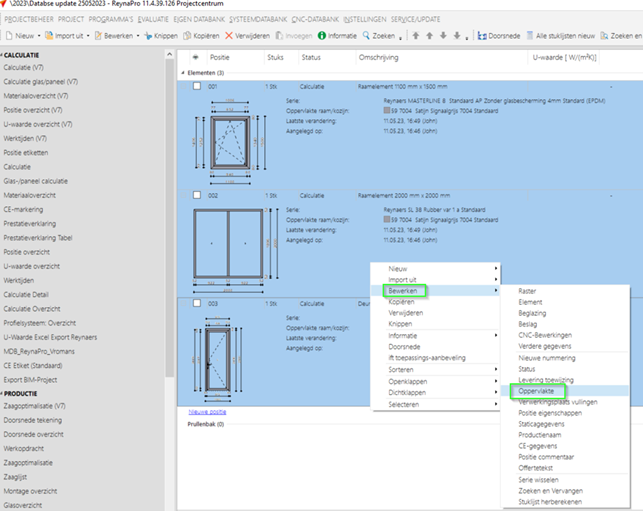Open Materiaaloverzicht (V7) report
The height and width of the screenshot is (511, 643).
tap(36, 96)
